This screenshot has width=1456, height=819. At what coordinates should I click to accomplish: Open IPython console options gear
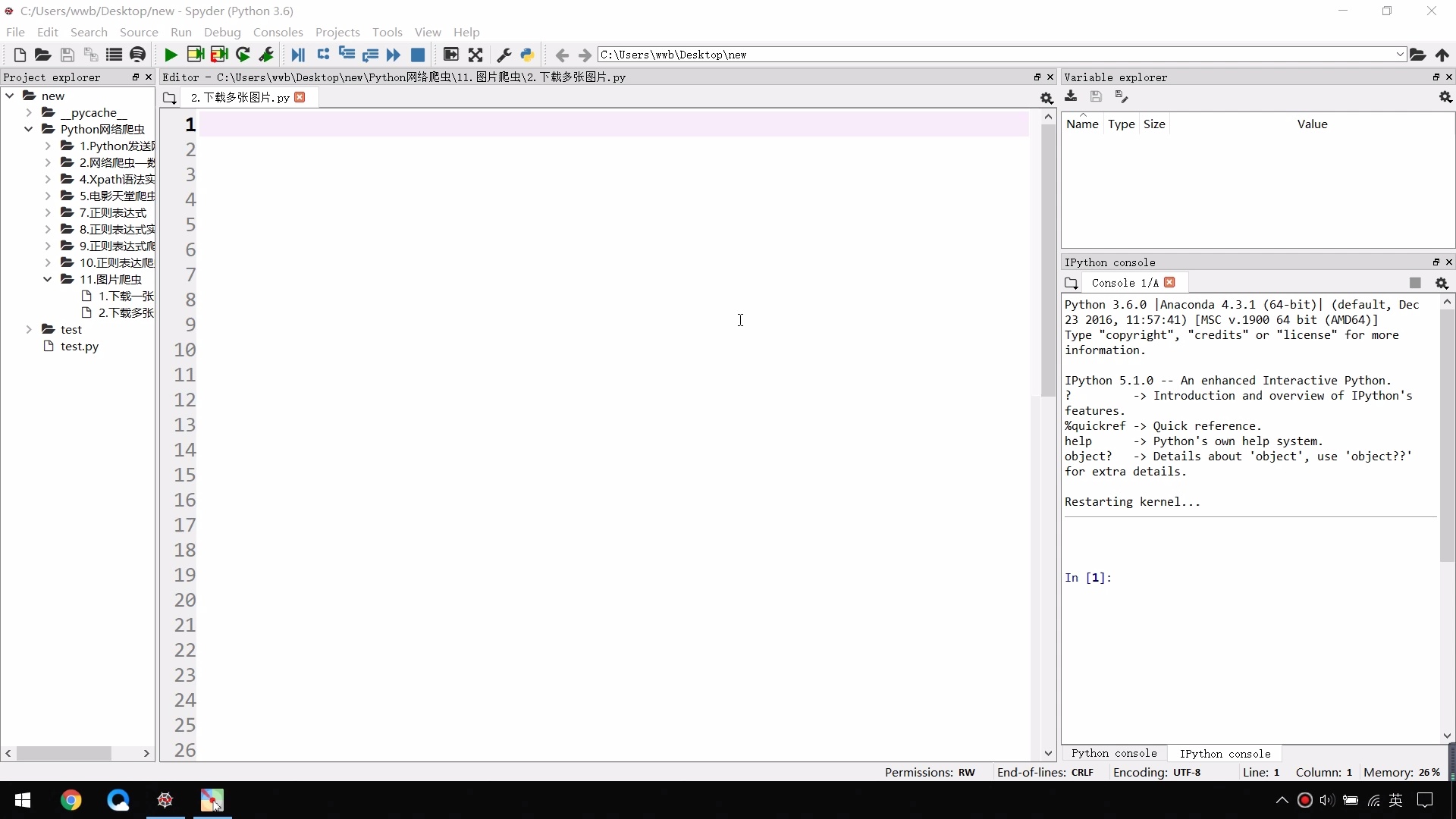pos(1442,283)
